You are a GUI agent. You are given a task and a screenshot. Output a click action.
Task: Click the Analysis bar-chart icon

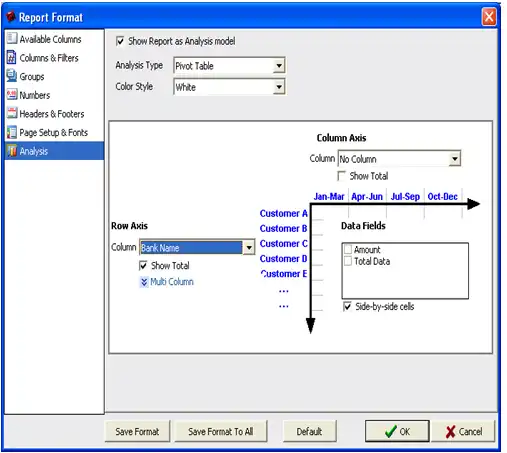click(x=11, y=151)
